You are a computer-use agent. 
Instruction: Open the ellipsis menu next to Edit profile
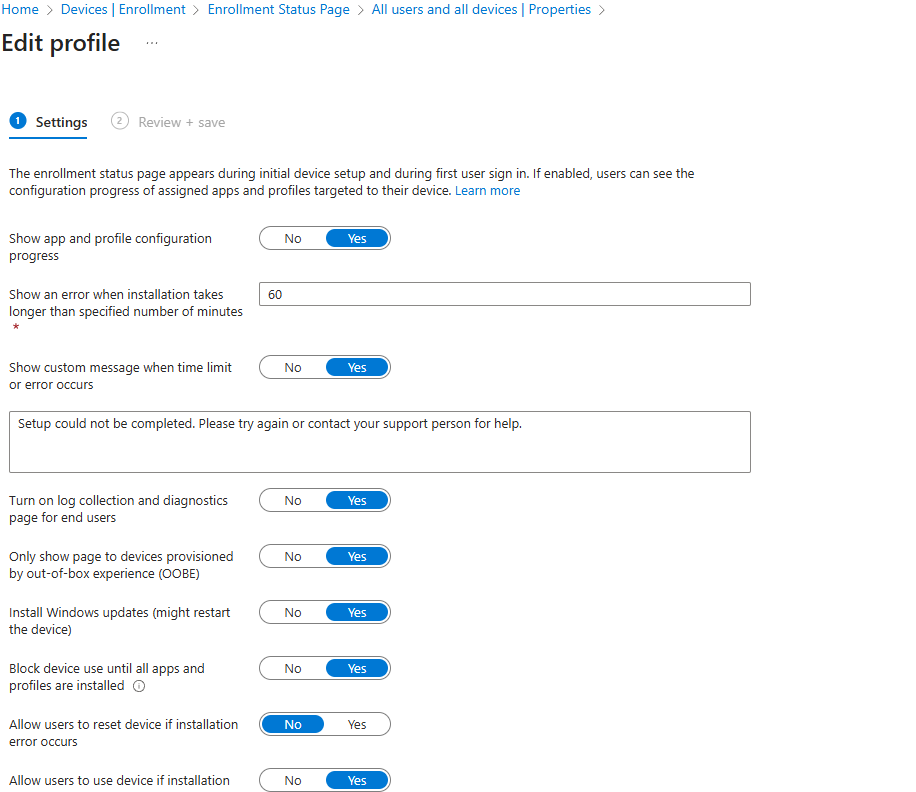pyautogui.click(x=152, y=44)
